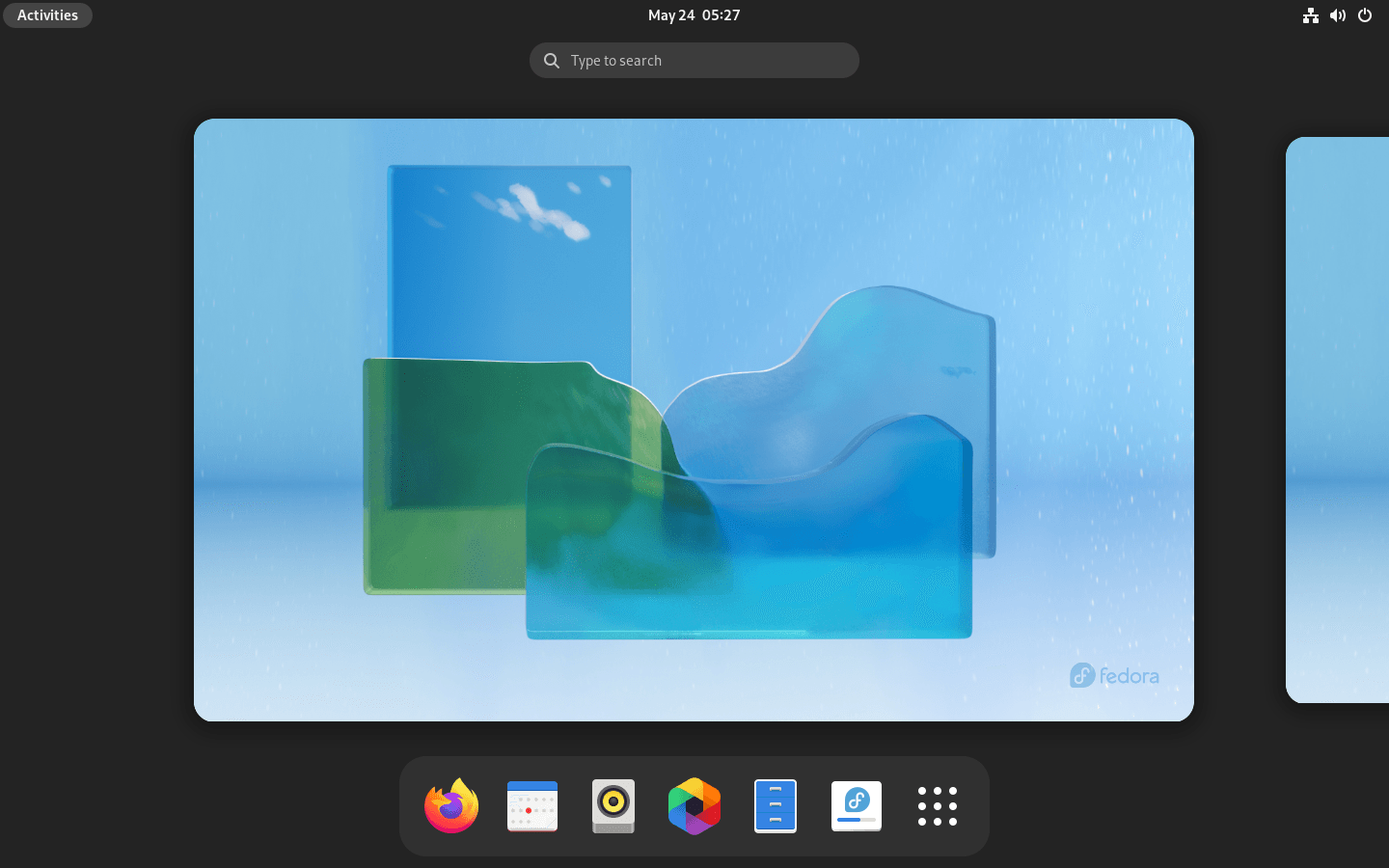Click the wired network status icon

1311,15
